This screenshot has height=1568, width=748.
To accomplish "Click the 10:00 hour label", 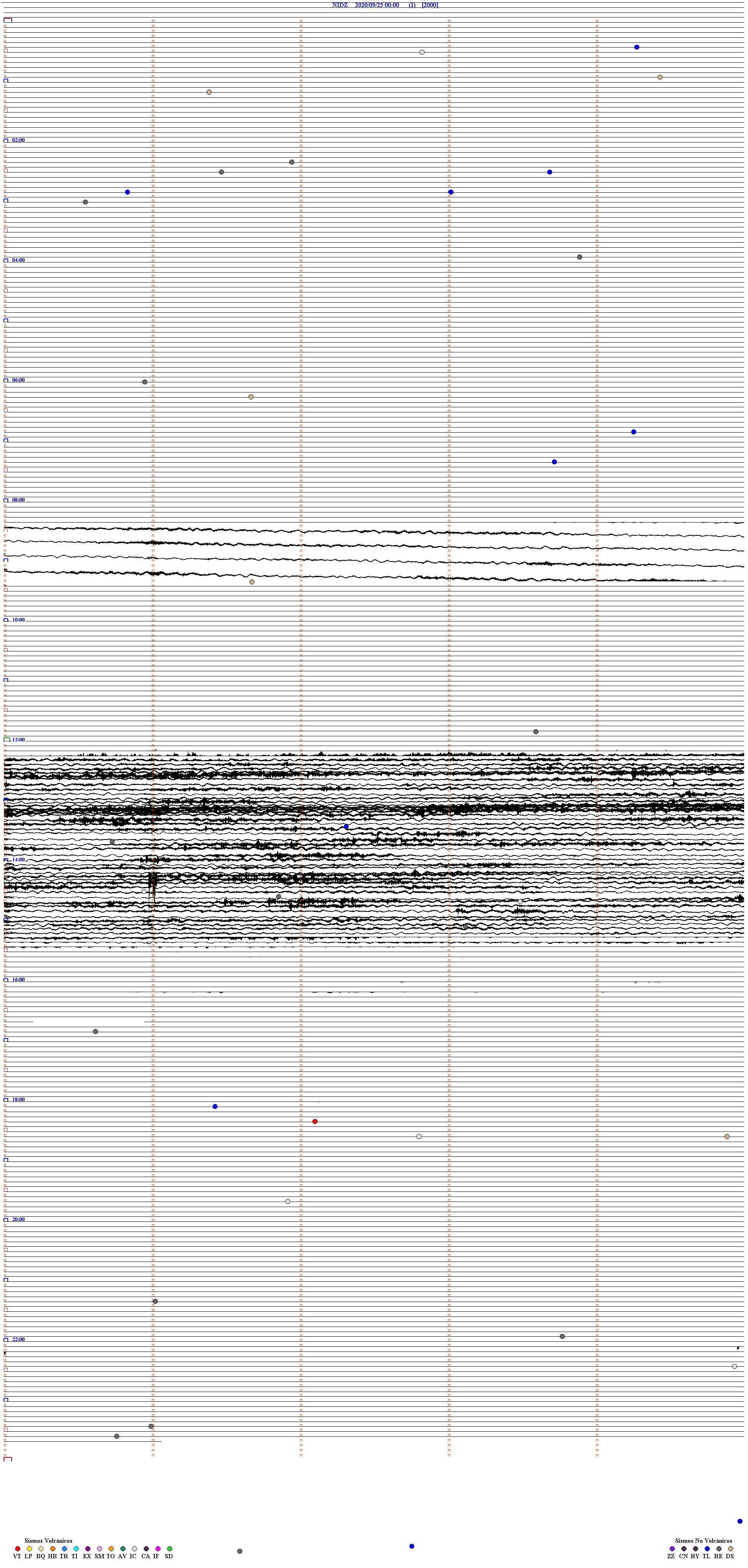I will tap(18, 619).
